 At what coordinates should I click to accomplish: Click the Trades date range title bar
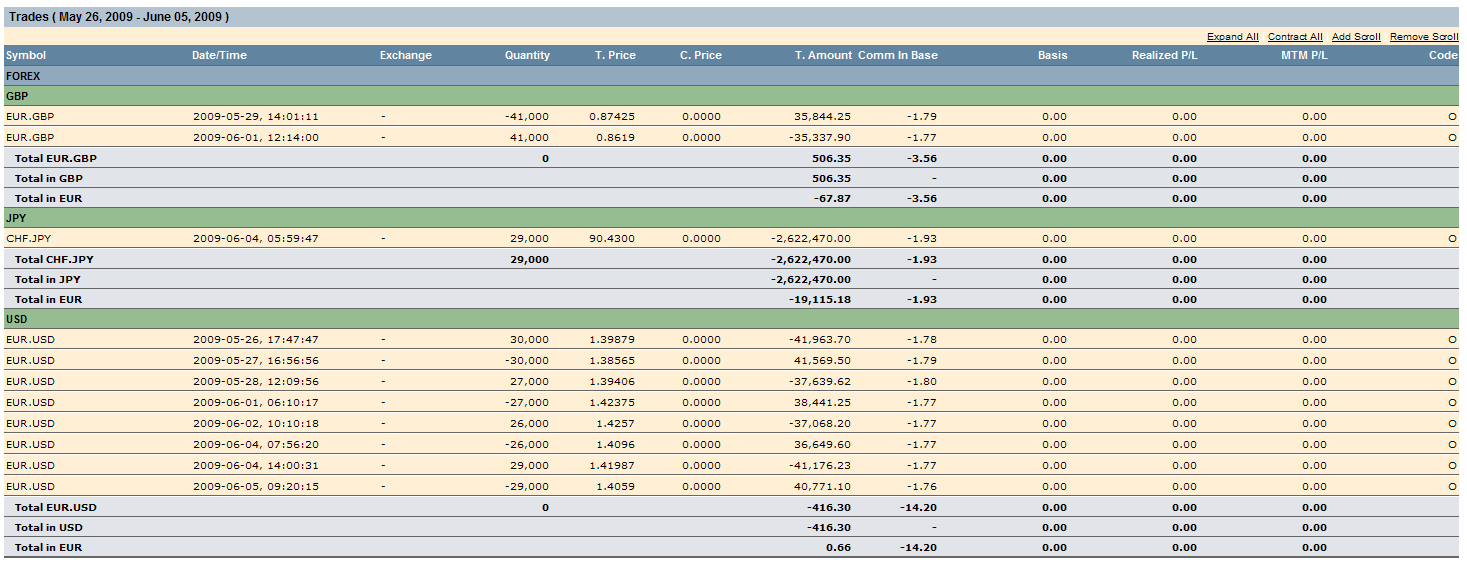(119, 17)
